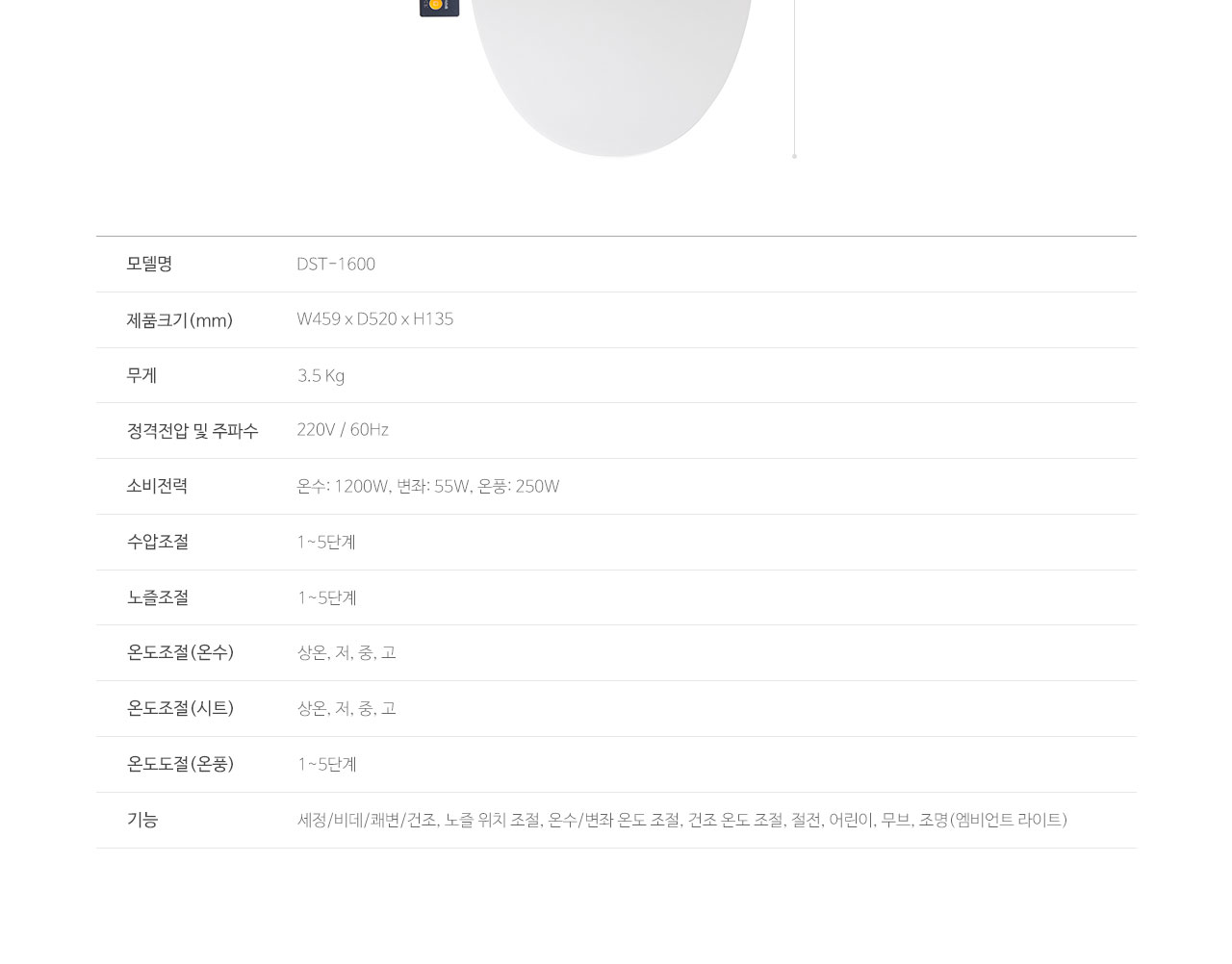This screenshot has width=1232, height=964.
Task: Click the 온도도절(온풍) label
Action: (180, 764)
